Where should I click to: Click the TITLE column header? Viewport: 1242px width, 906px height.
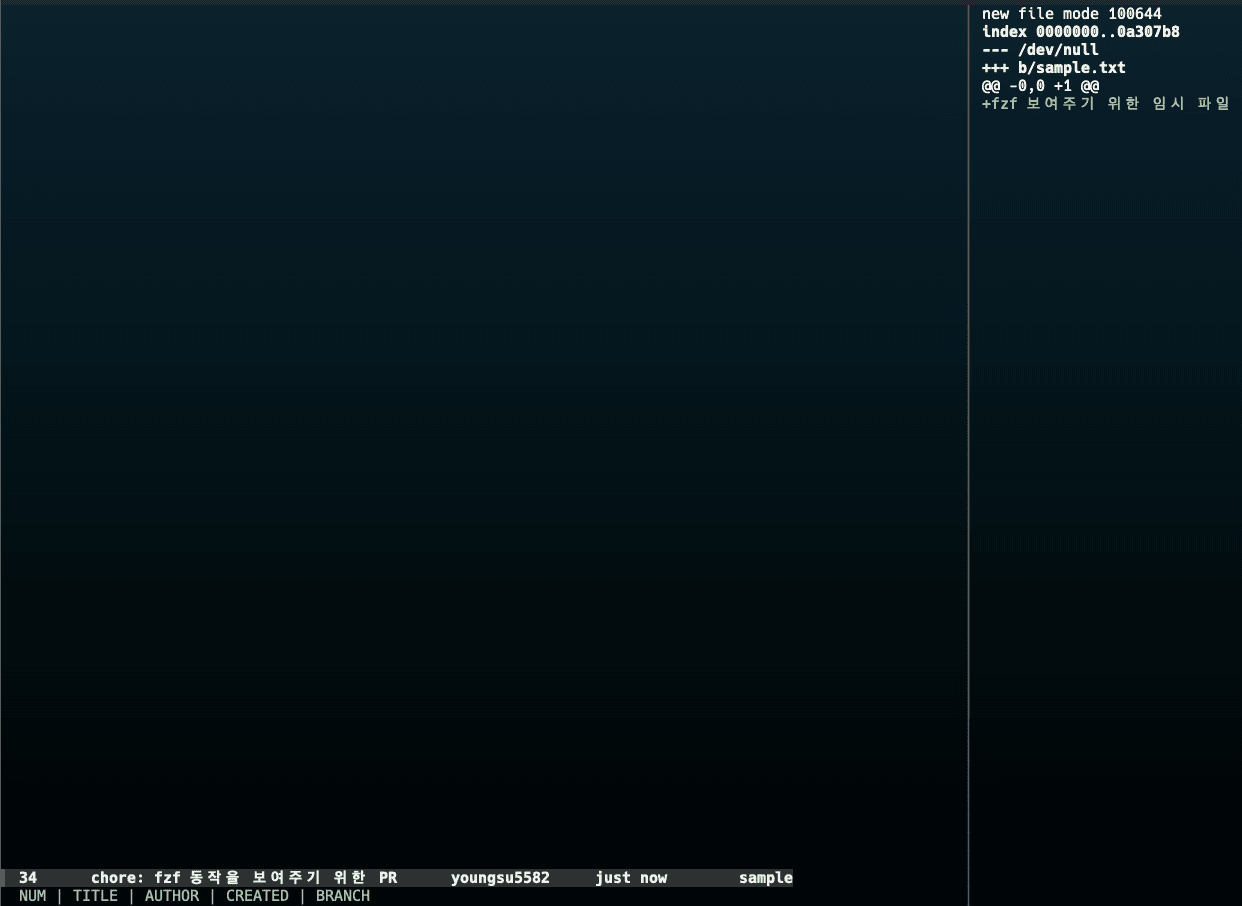point(95,896)
